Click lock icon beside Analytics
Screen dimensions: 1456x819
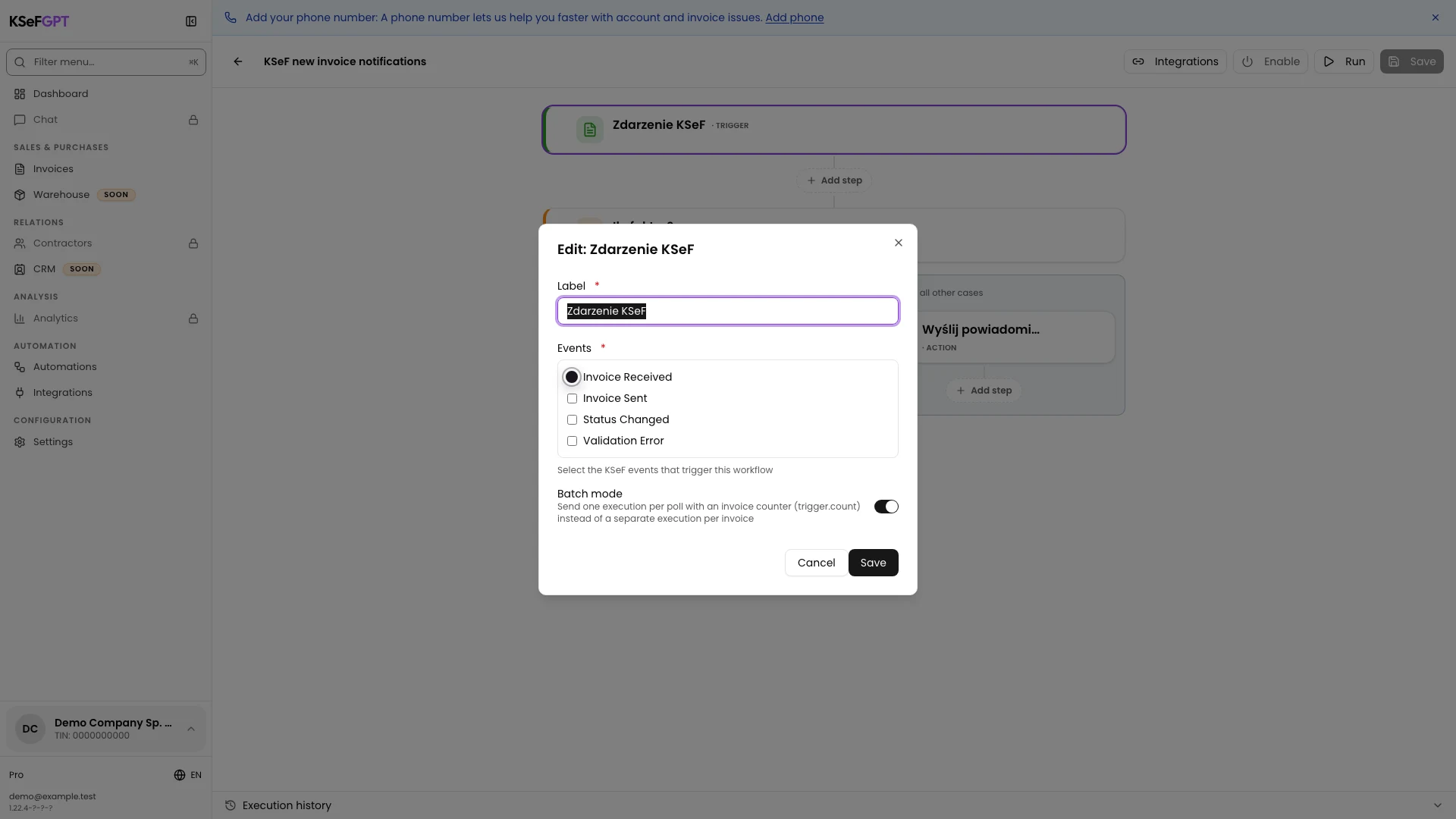pos(193,318)
